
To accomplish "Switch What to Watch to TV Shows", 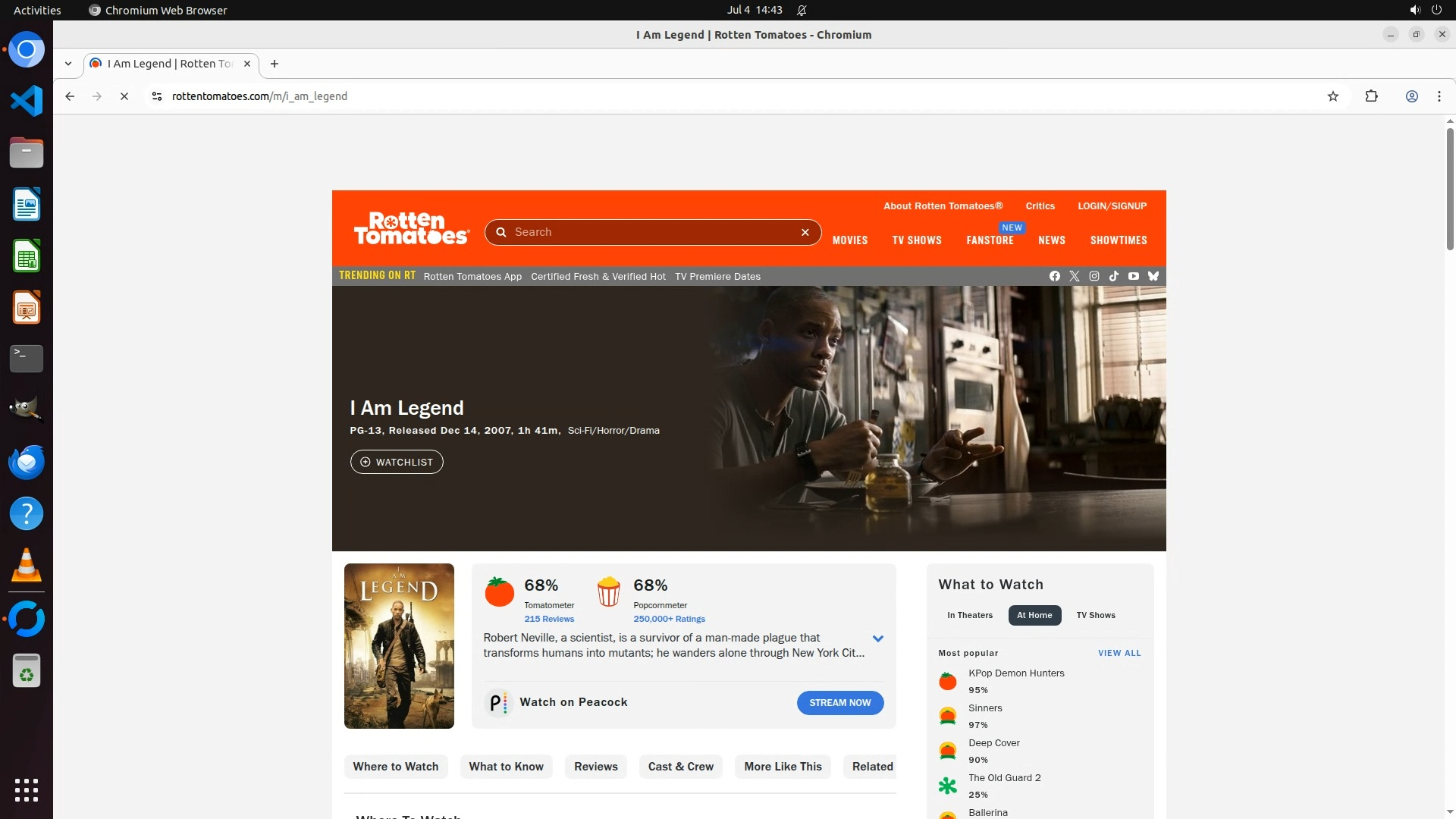I will (1095, 615).
